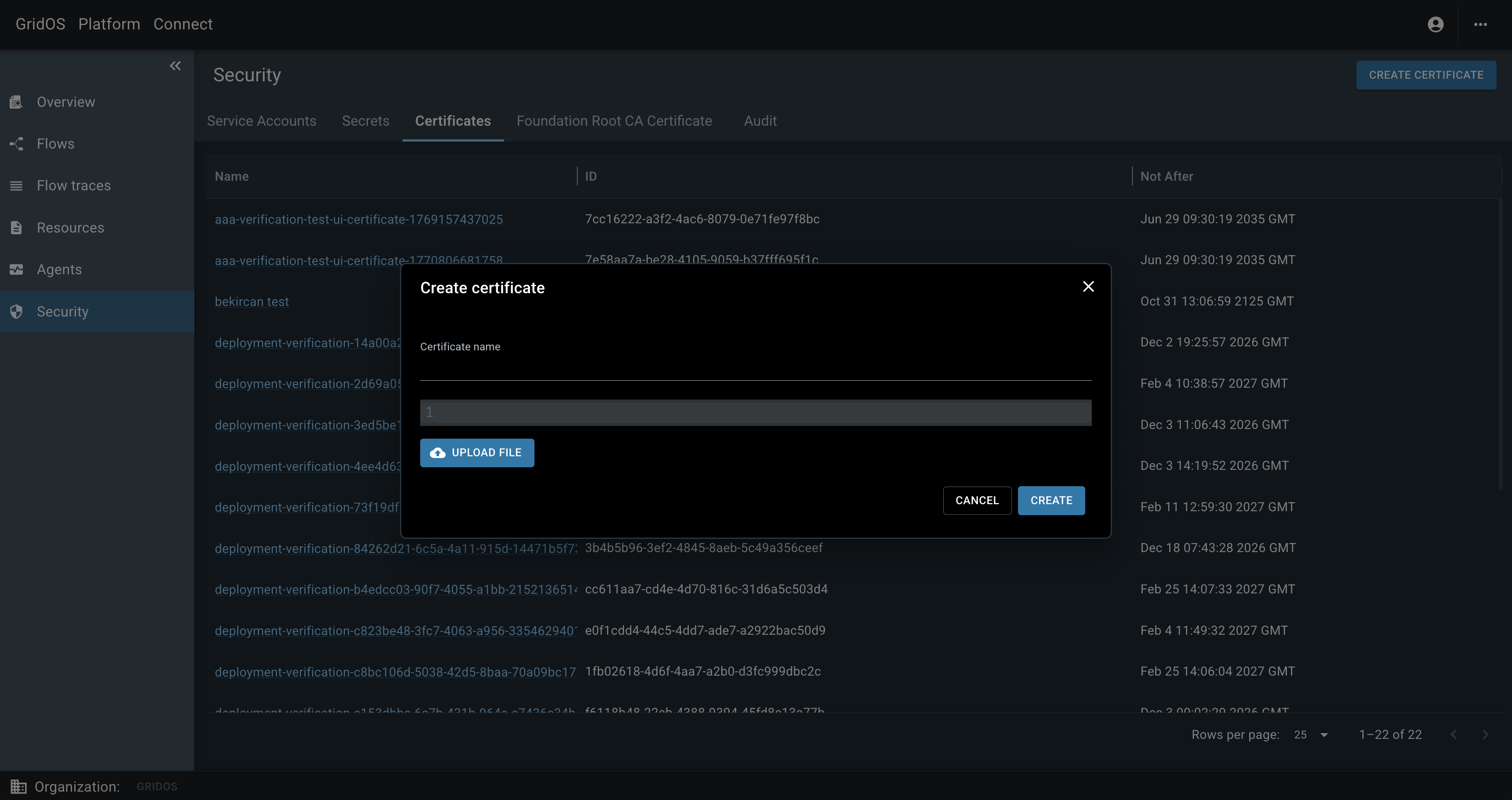Click ID e0f1cdd4-44c5-4dd7-ade7-a2922bac50d9
Viewport: 1512px width, 800px height.
click(705, 630)
